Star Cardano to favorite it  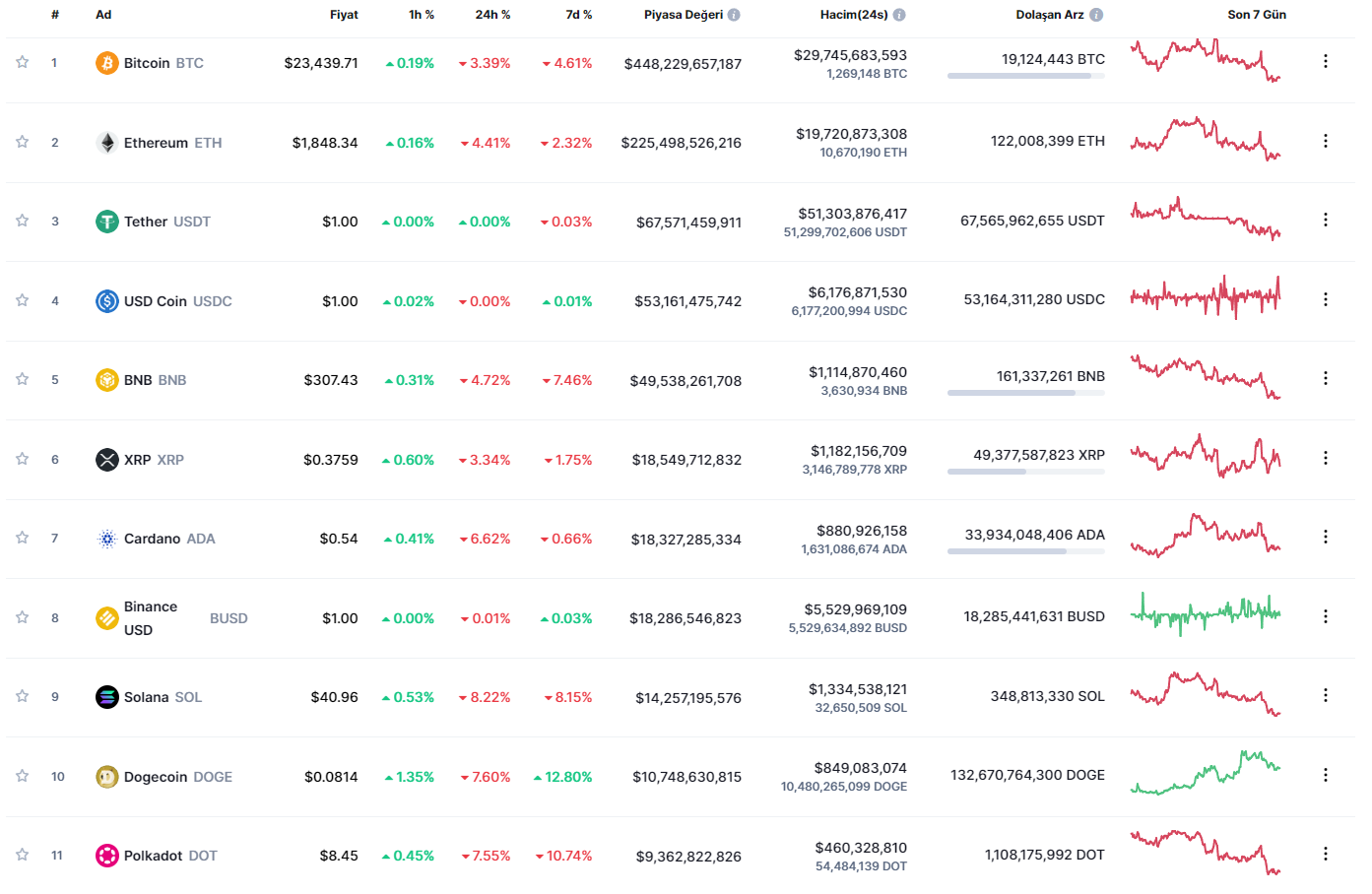coord(22,538)
